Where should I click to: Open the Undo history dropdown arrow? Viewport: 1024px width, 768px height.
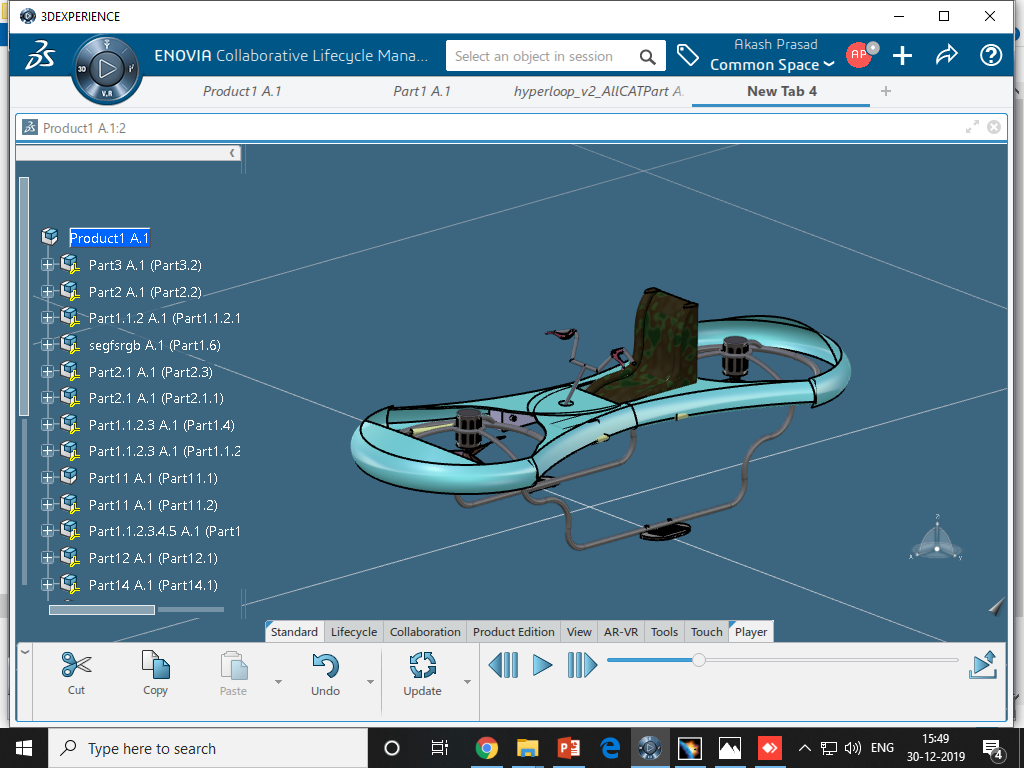[x=370, y=682]
